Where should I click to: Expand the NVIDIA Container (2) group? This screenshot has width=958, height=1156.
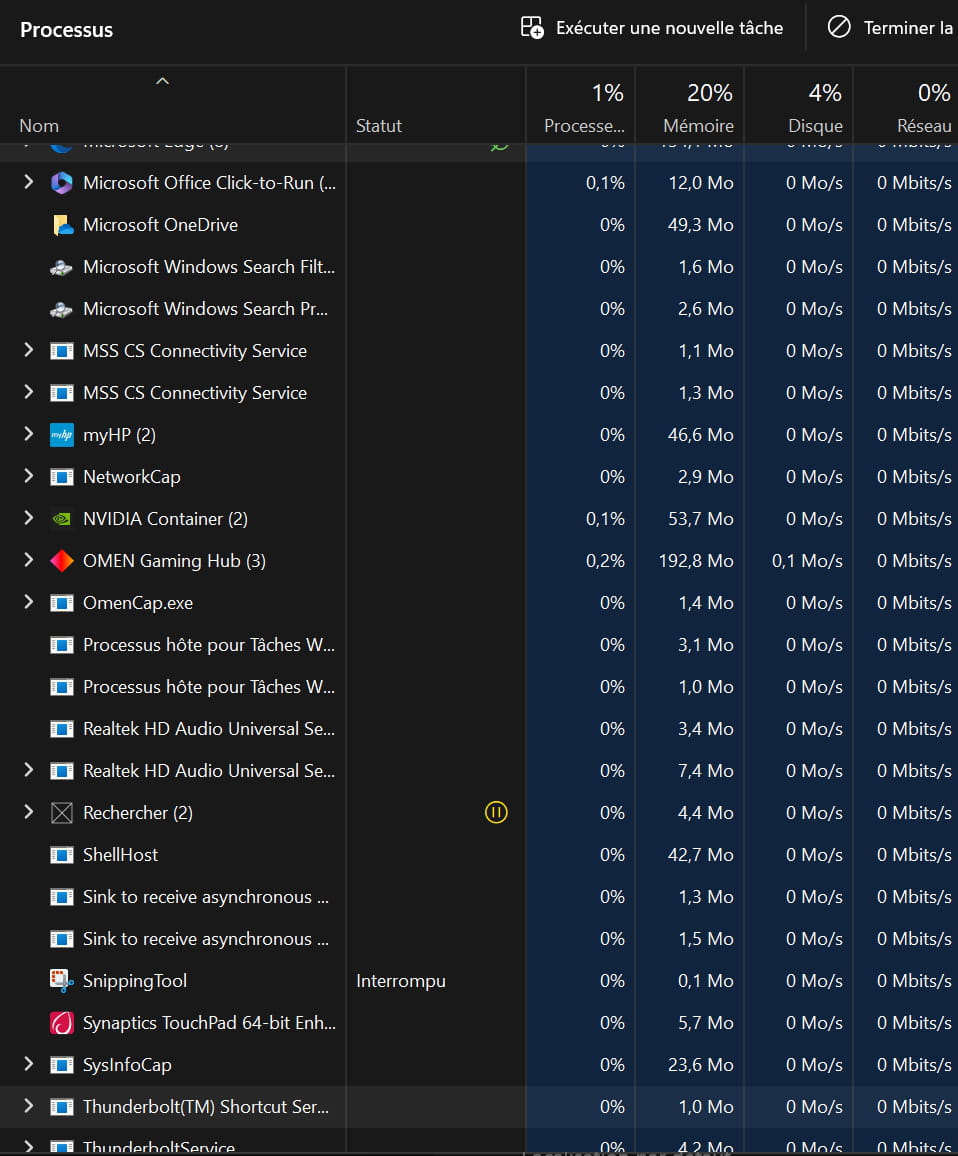pos(28,518)
